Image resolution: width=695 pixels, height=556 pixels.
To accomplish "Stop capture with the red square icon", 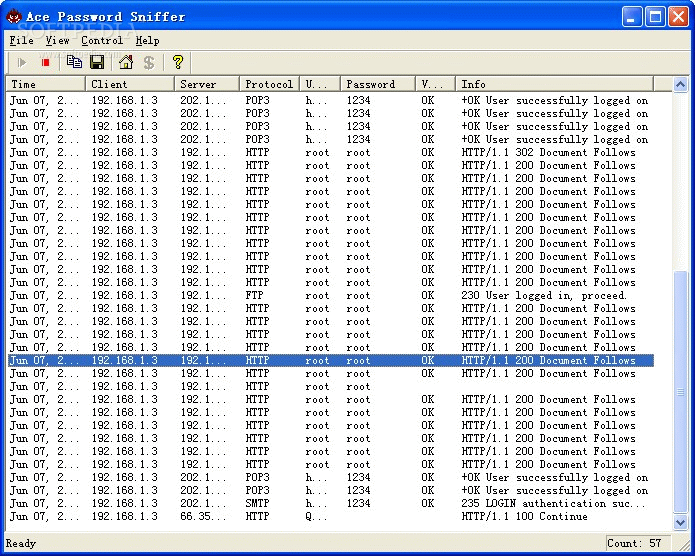I will [x=45, y=63].
